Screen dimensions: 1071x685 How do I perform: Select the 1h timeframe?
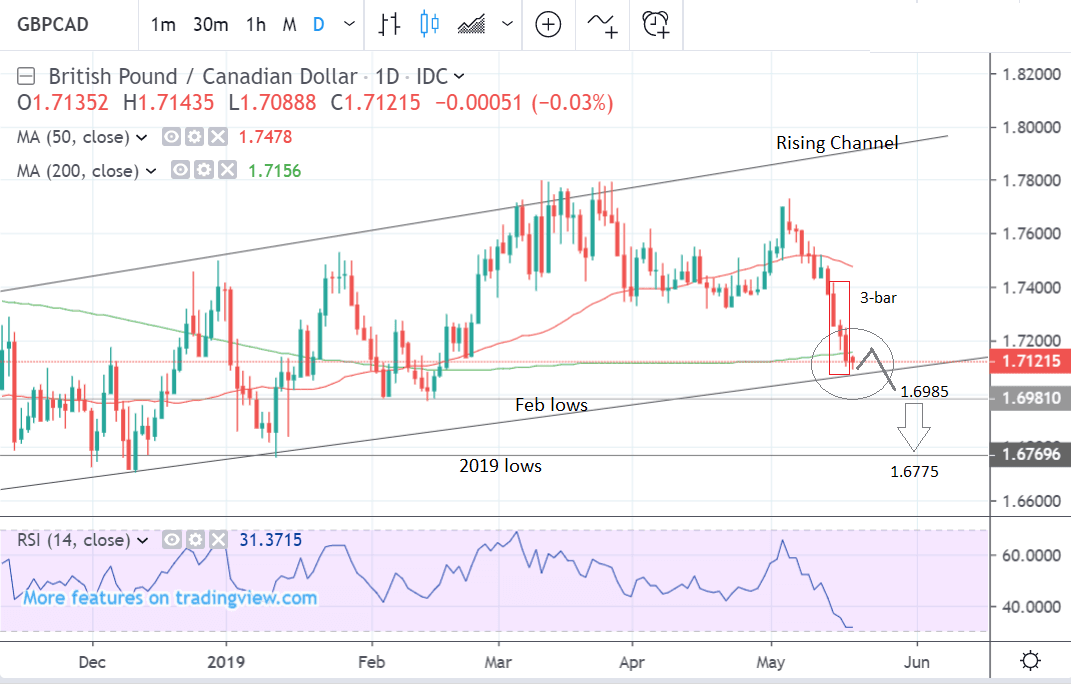[256, 25]
